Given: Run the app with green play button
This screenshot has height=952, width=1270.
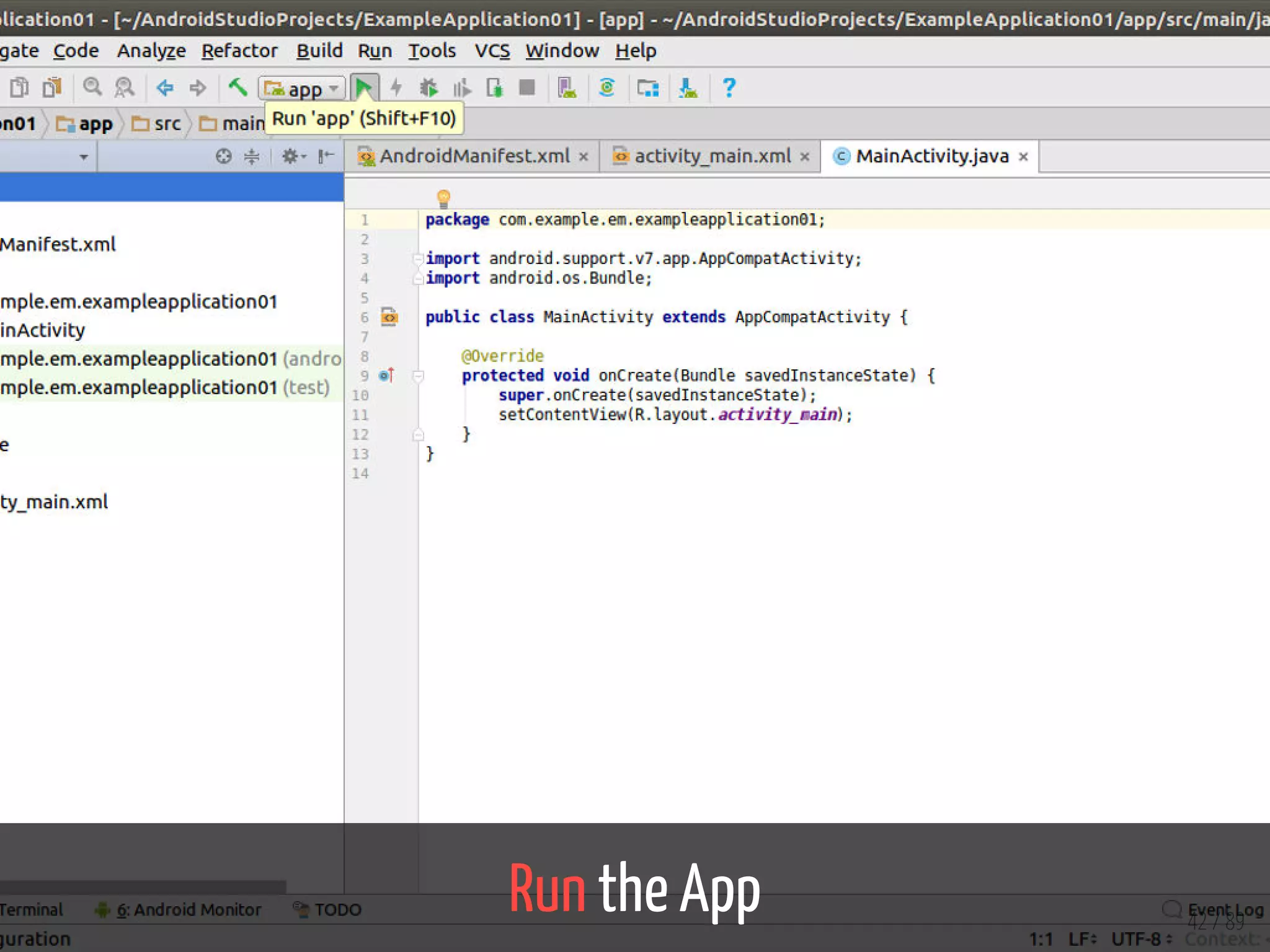Looking at the screenshot, I should click(364, 88).
